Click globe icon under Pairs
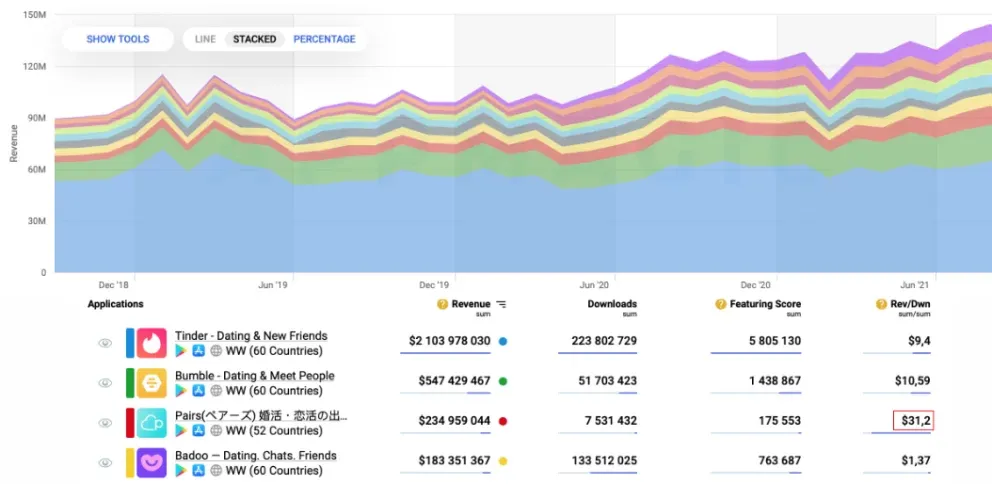 [x=216, y=430]
